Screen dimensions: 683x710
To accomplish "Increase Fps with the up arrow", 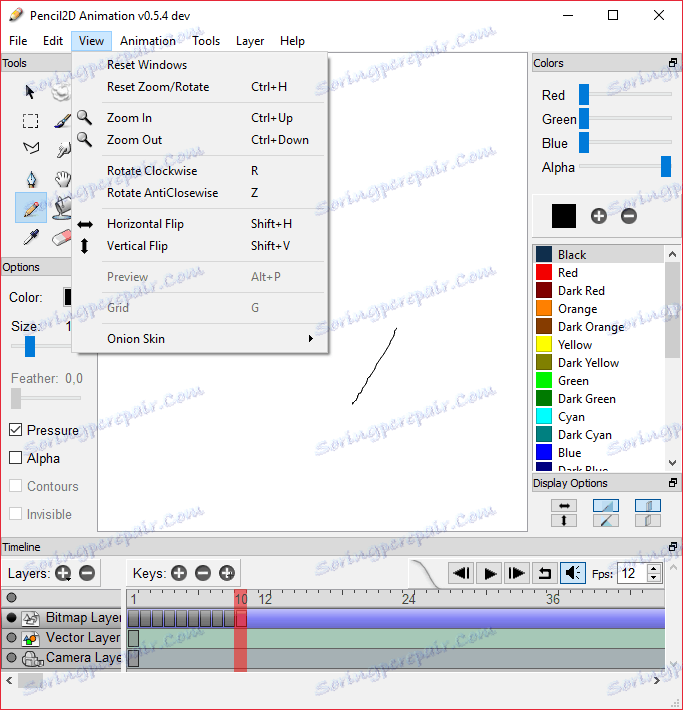I will [654, 569].
